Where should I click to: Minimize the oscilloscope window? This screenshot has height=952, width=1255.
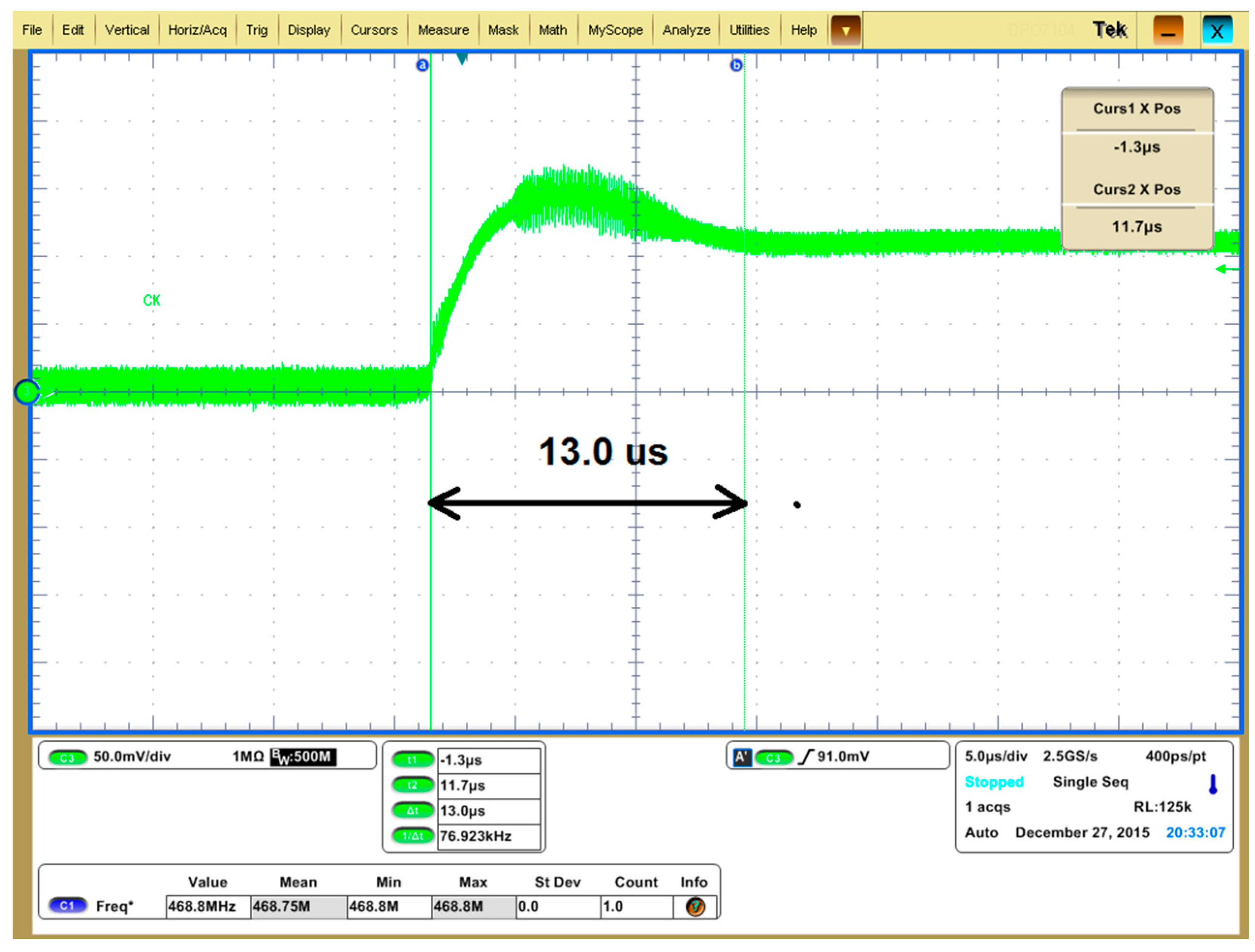[x=1168, y=31]
